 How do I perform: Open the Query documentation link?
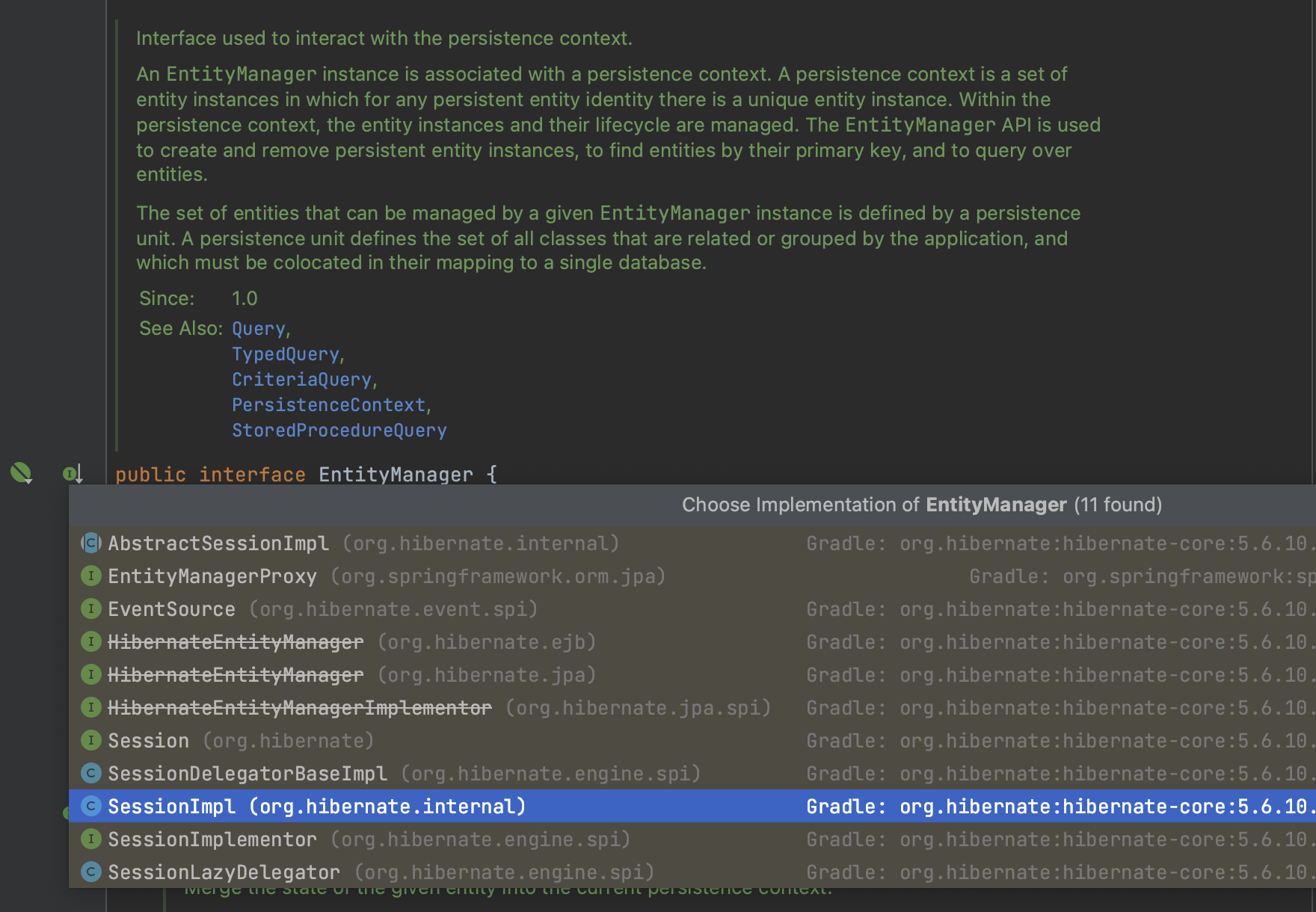259,329
